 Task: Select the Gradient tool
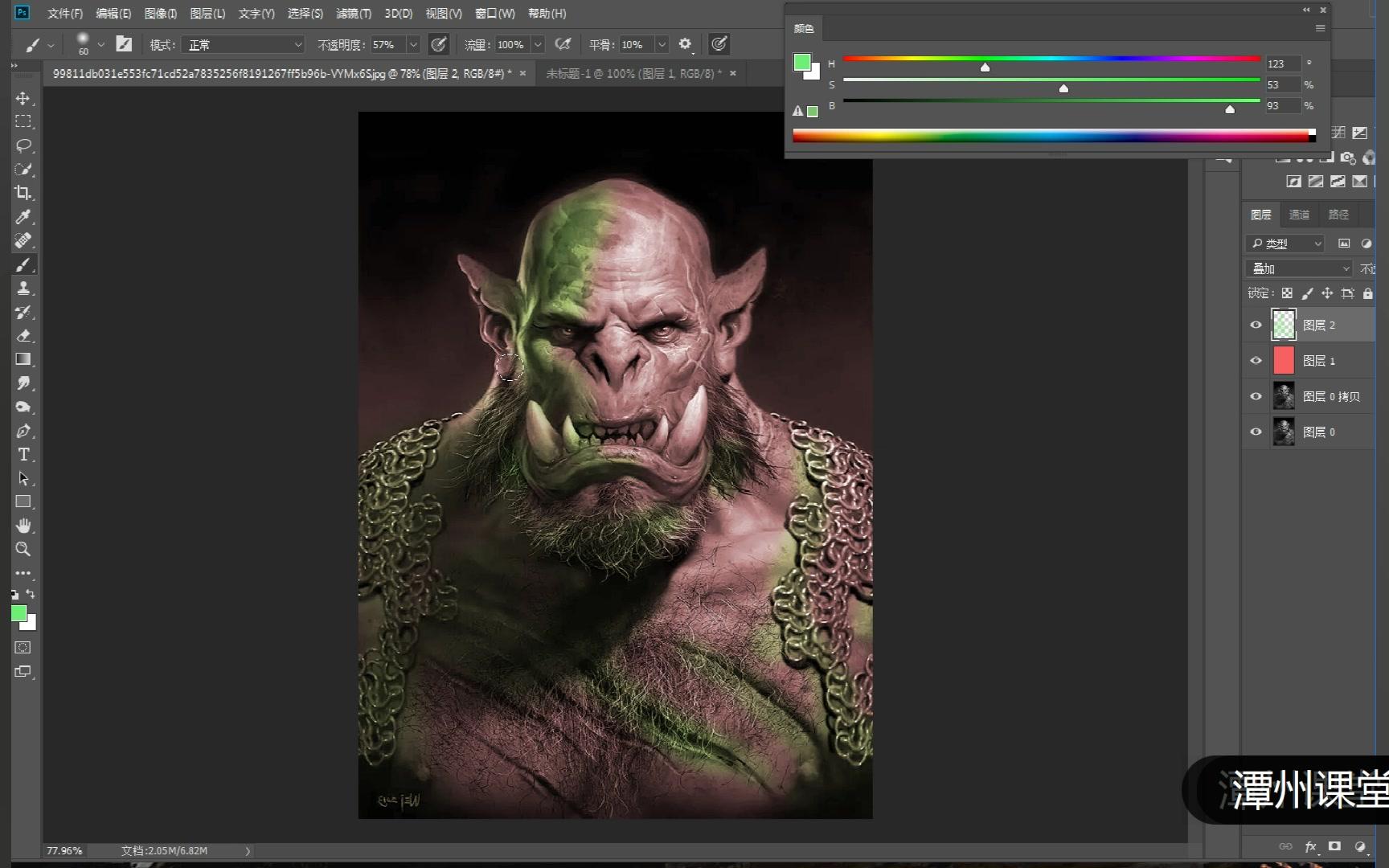click(23, 359)
